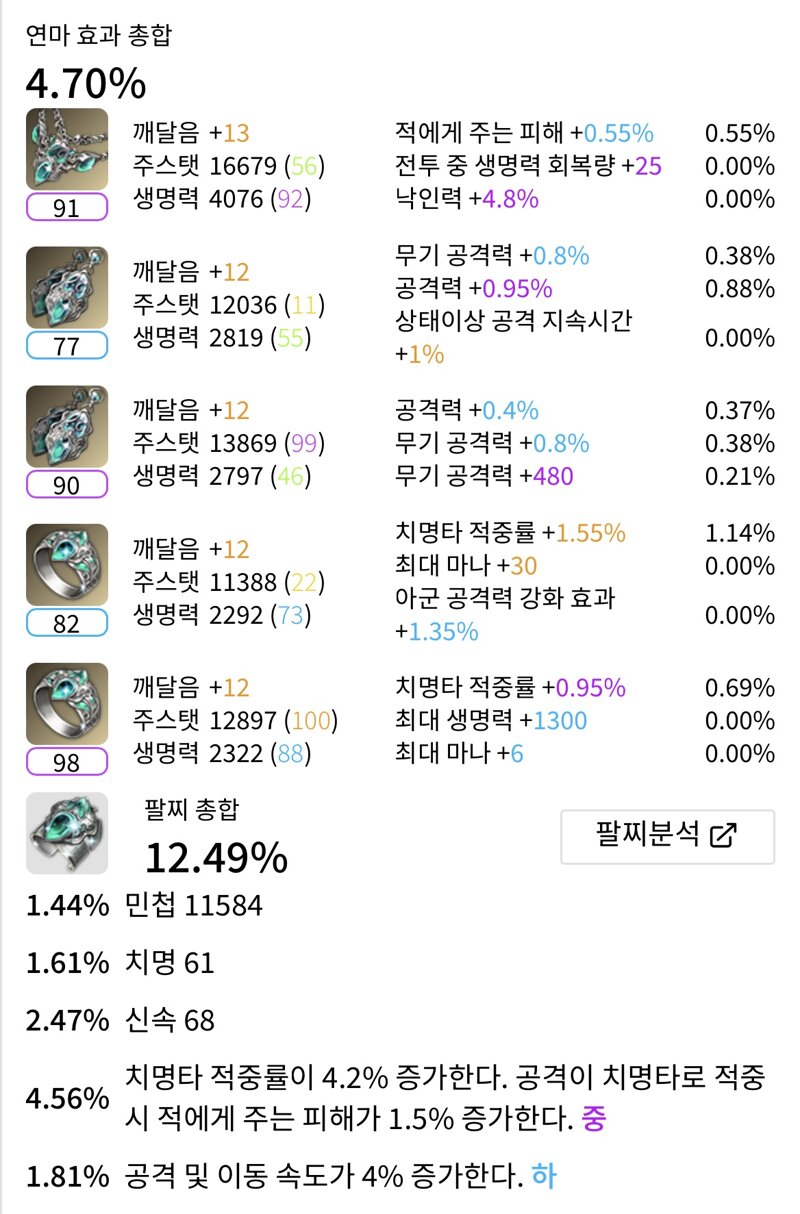Select the quality badge showing 91

pyautogui.click(x=67, y=207)
